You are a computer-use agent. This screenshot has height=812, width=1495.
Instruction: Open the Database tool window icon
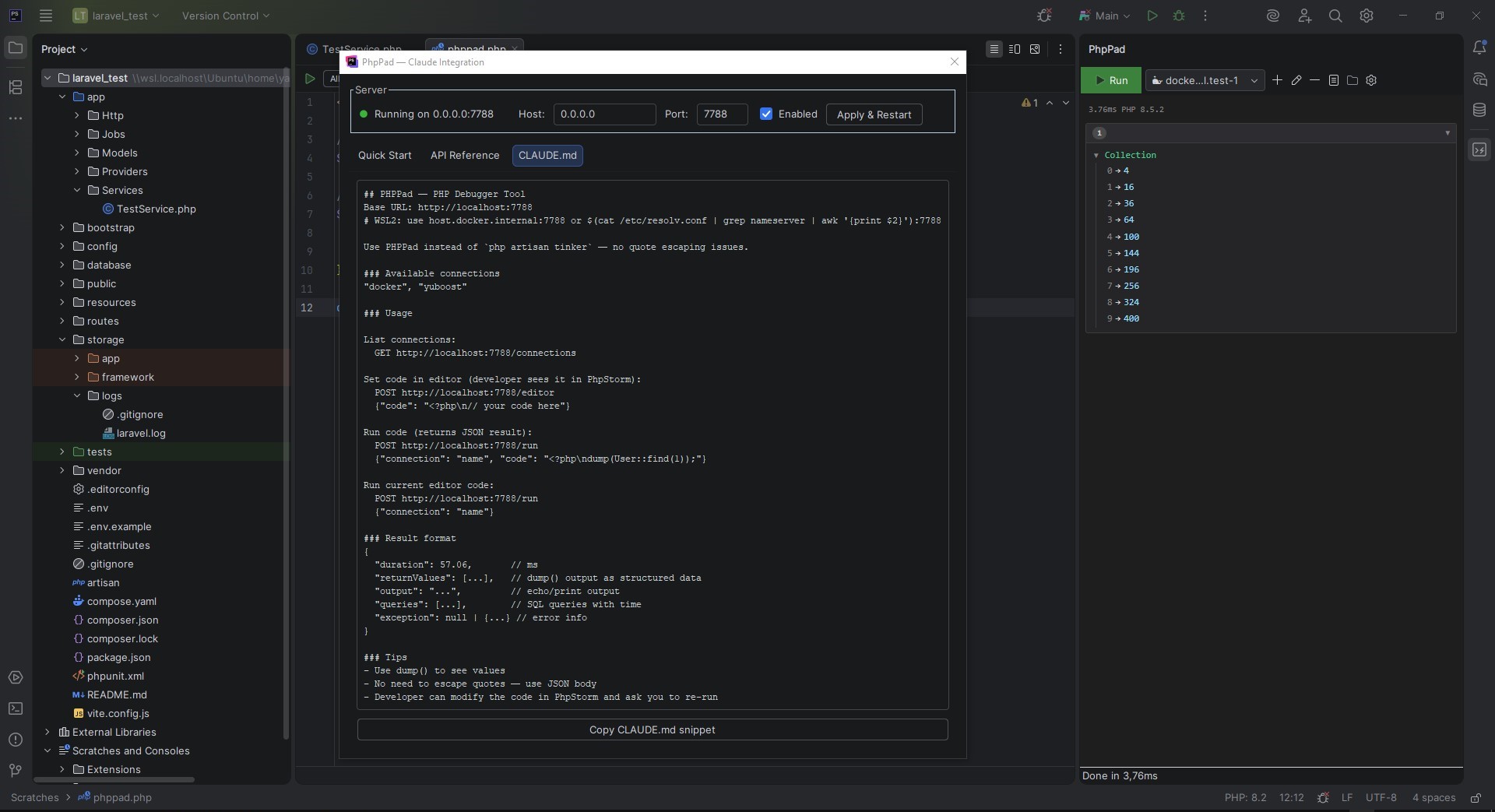tap(1479, 111)
